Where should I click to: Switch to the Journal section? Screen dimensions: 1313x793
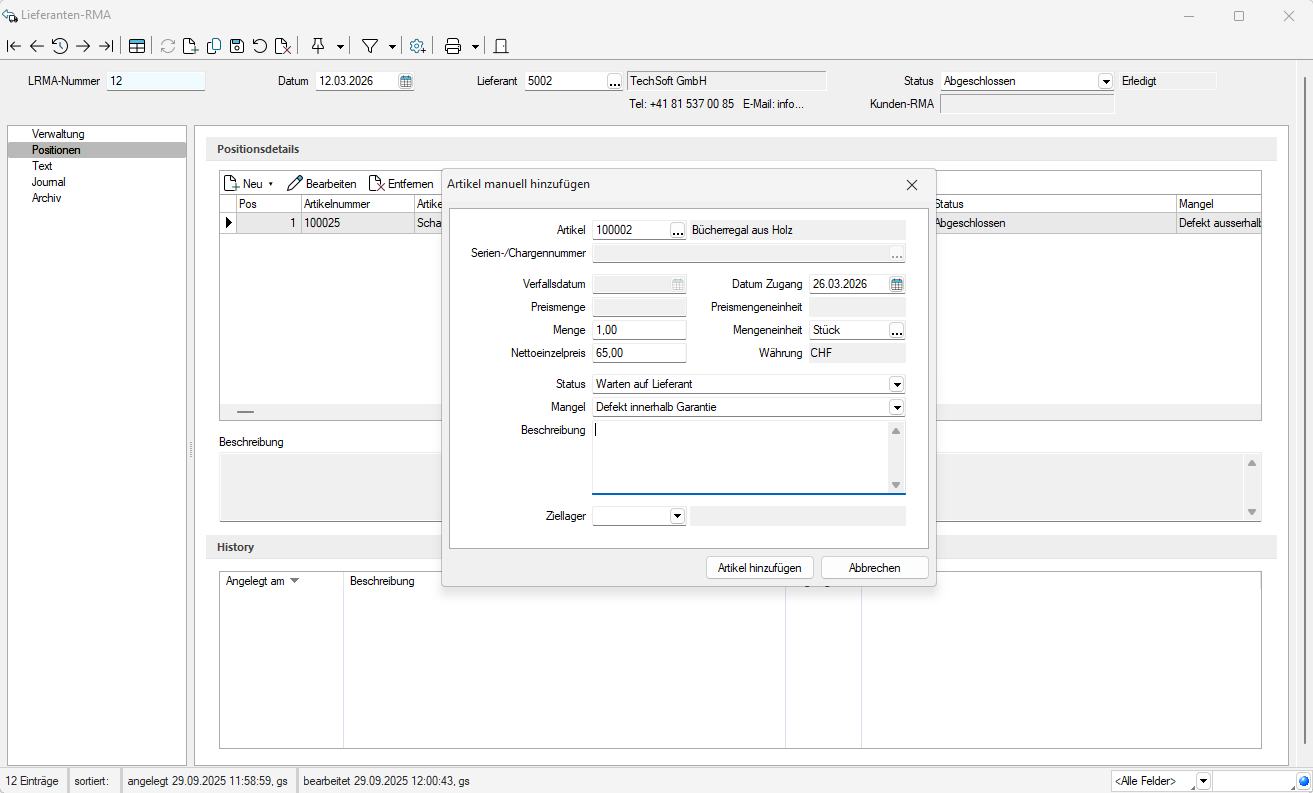[49, 182]
